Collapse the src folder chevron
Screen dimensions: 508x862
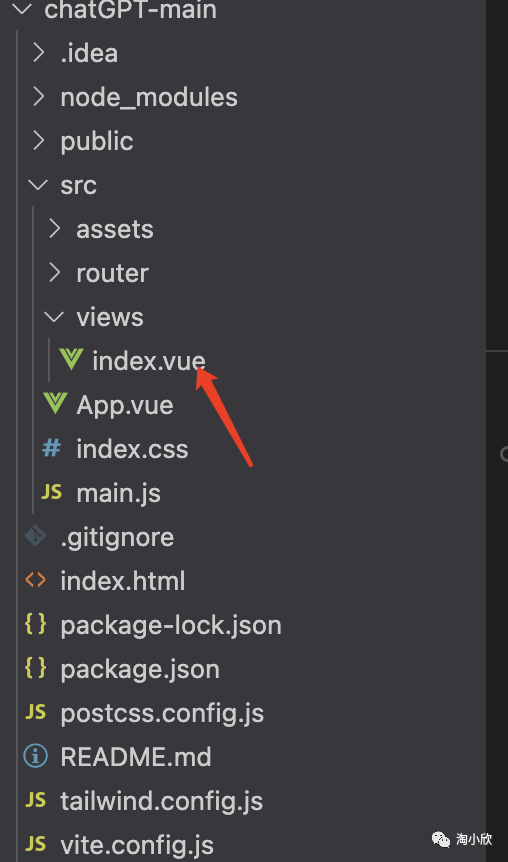click(38, 185)
